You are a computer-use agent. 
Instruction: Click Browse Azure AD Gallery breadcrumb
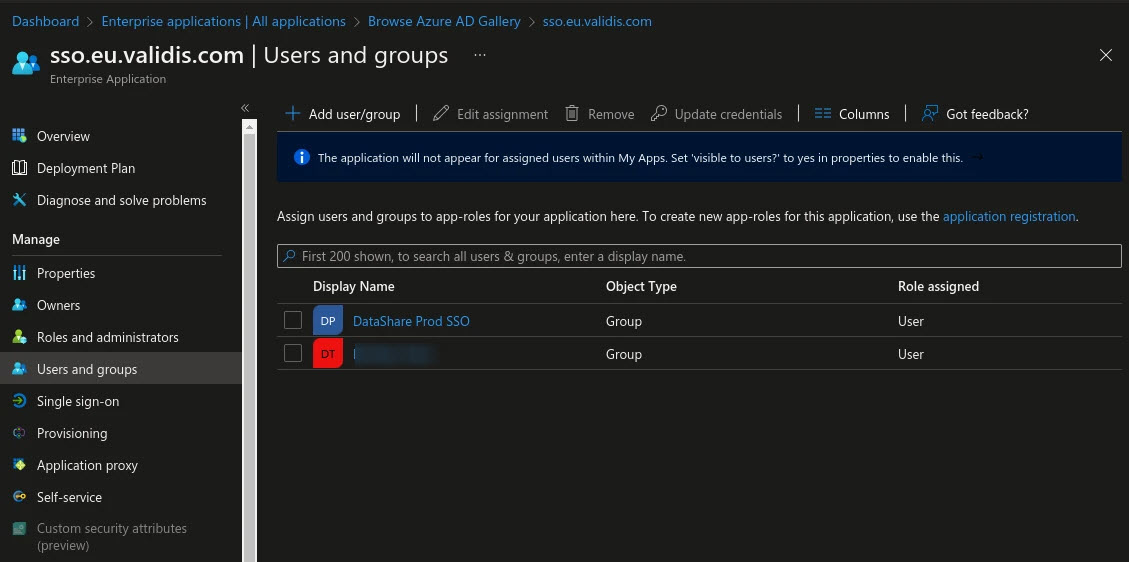pos(444,22)
